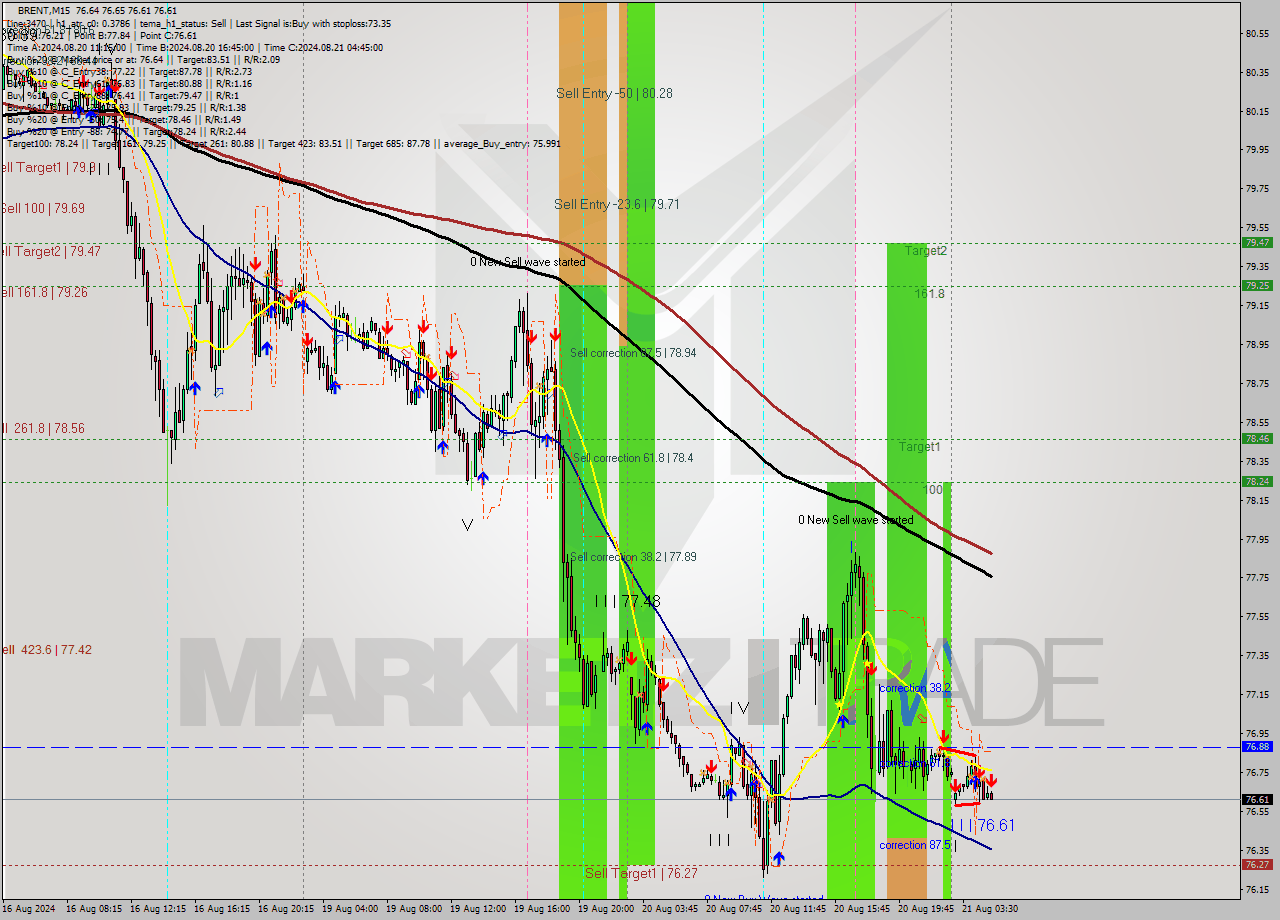
Task: Select the 'Sell Entry -23.6 | 79.71' label
Action: (x=617, y=204)
